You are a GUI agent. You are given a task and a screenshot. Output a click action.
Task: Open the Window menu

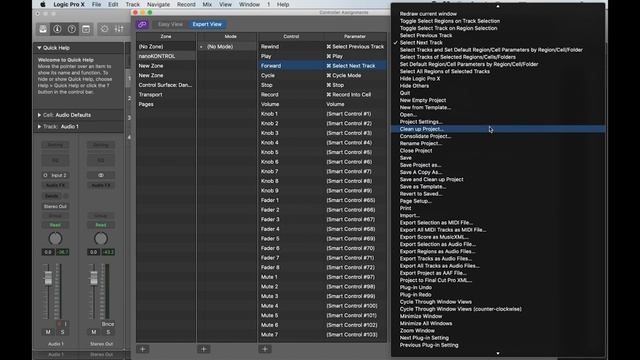[249, 4]
